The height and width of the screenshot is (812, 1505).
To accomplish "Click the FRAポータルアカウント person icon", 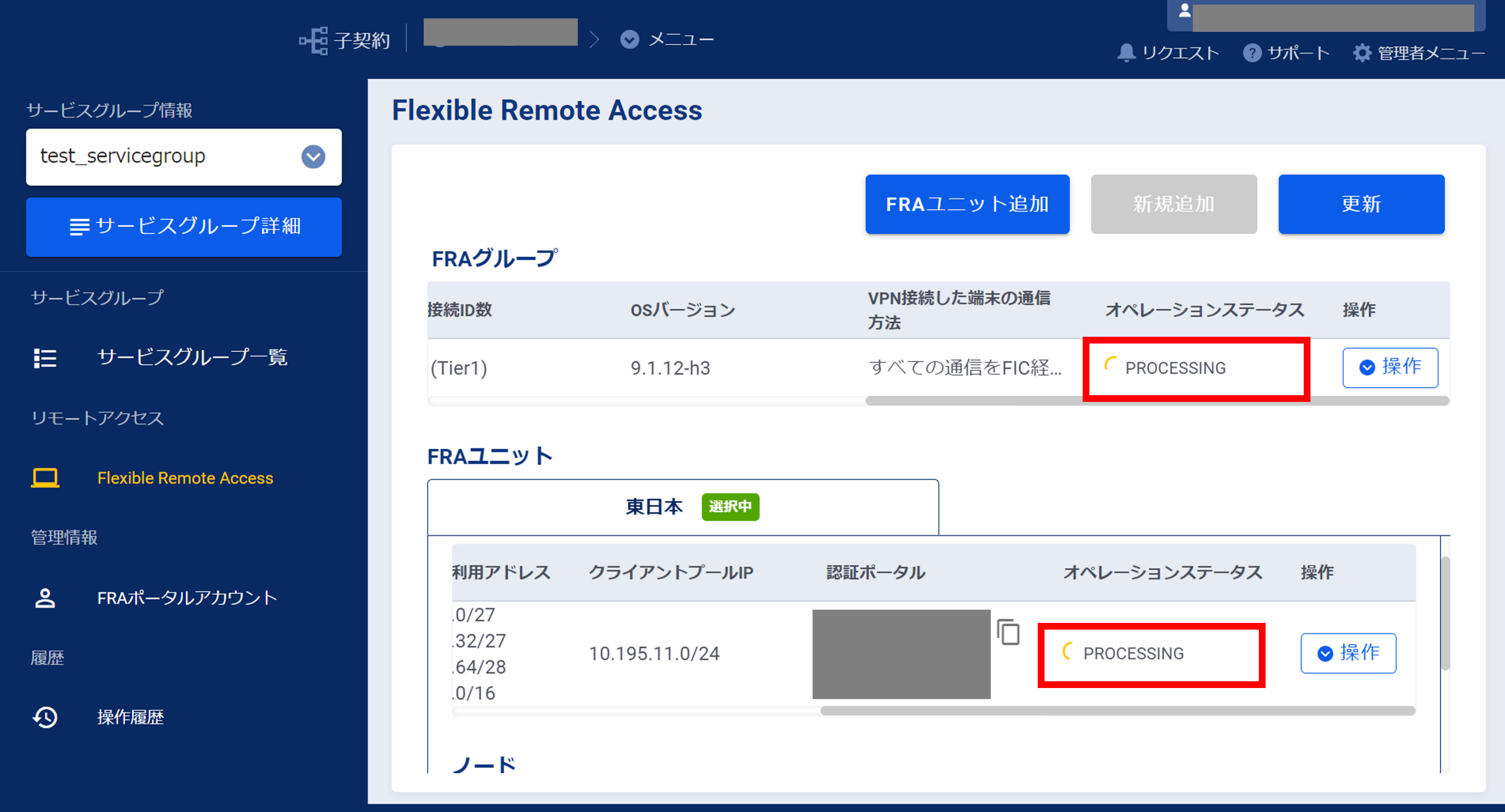I will coord(45,598).
